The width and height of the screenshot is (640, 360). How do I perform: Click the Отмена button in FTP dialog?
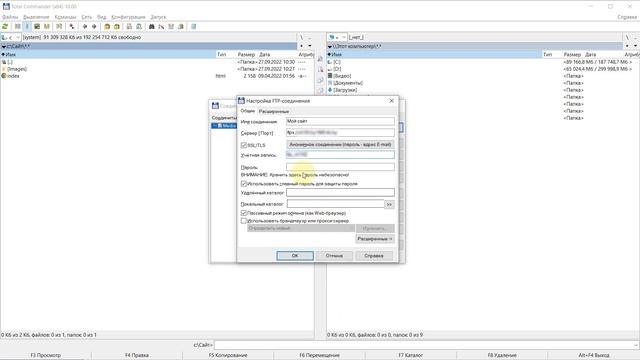(x=334, y=256)
